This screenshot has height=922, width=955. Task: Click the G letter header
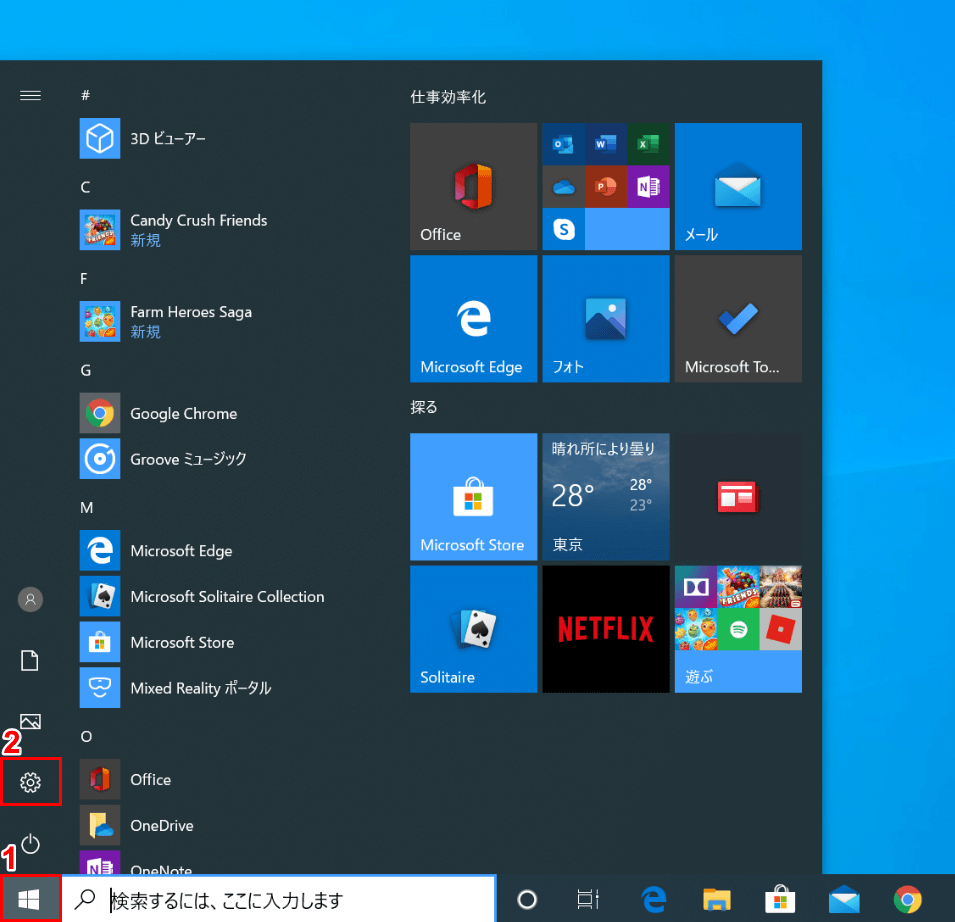(x=86, y=370)
